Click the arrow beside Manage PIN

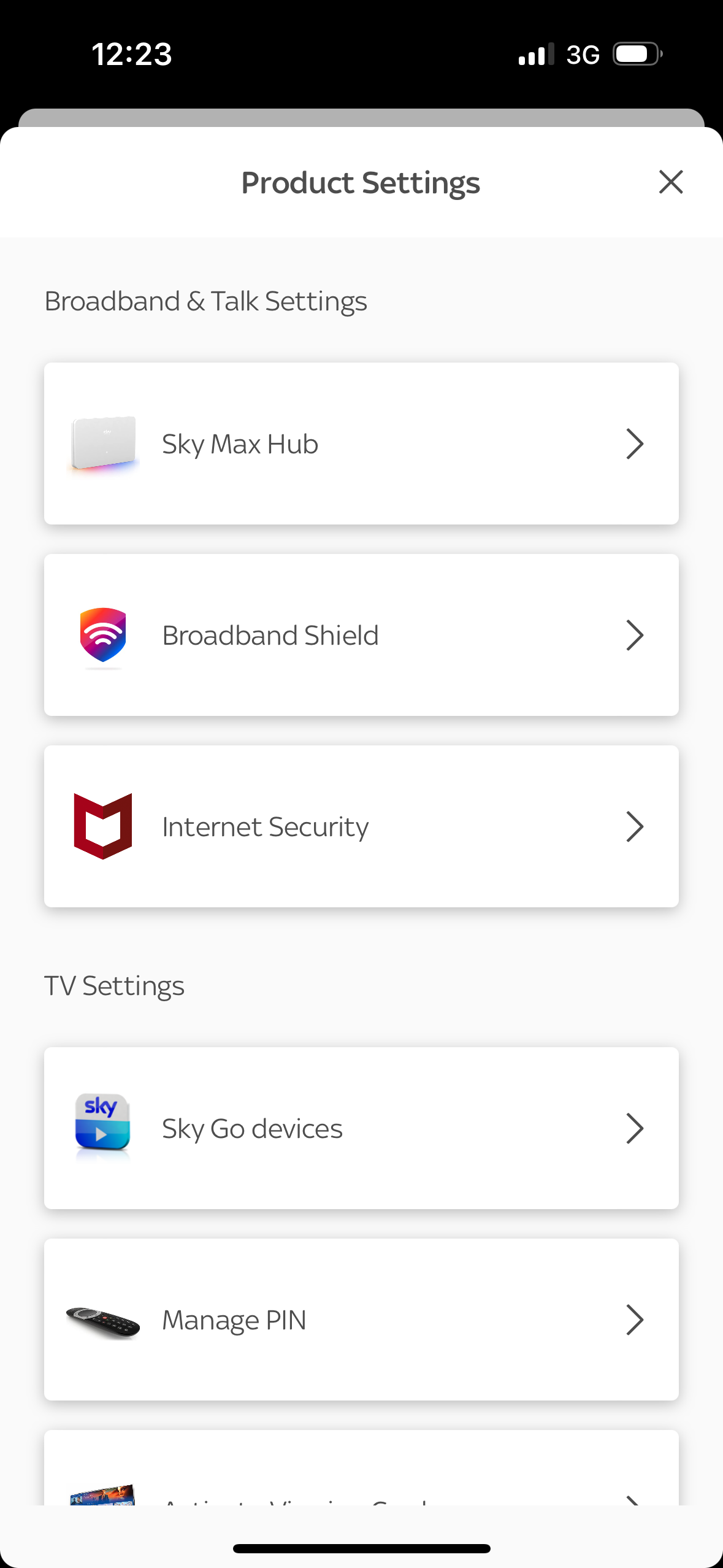pyautogui.click(x=635, y=1320)
